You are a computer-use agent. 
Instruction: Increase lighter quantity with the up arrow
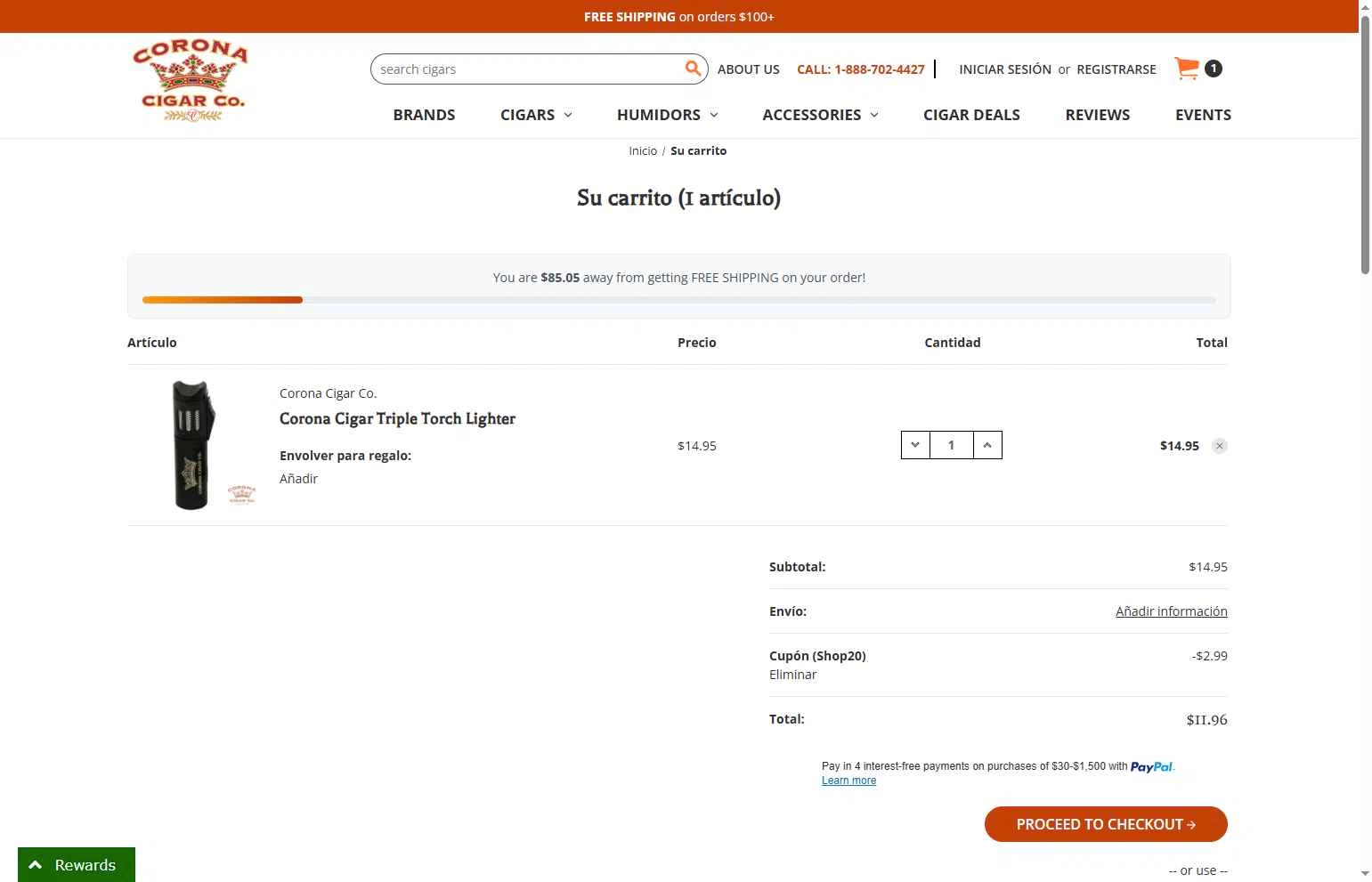coord(987,445)
